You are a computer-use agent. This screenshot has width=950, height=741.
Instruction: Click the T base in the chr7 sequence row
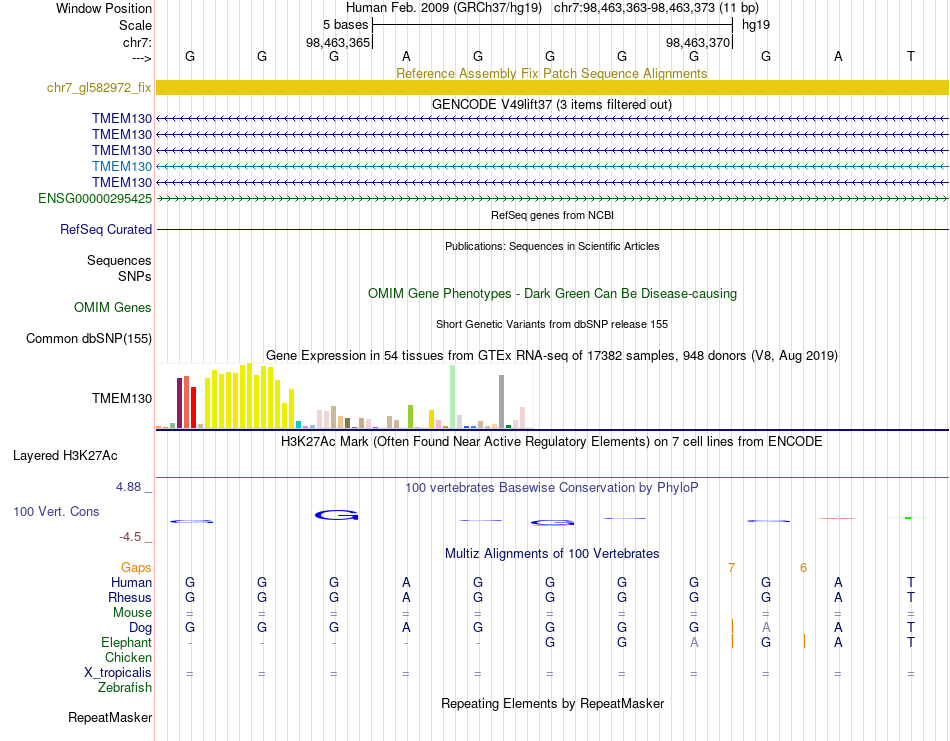pyautogui.click(x=910, y=56)
